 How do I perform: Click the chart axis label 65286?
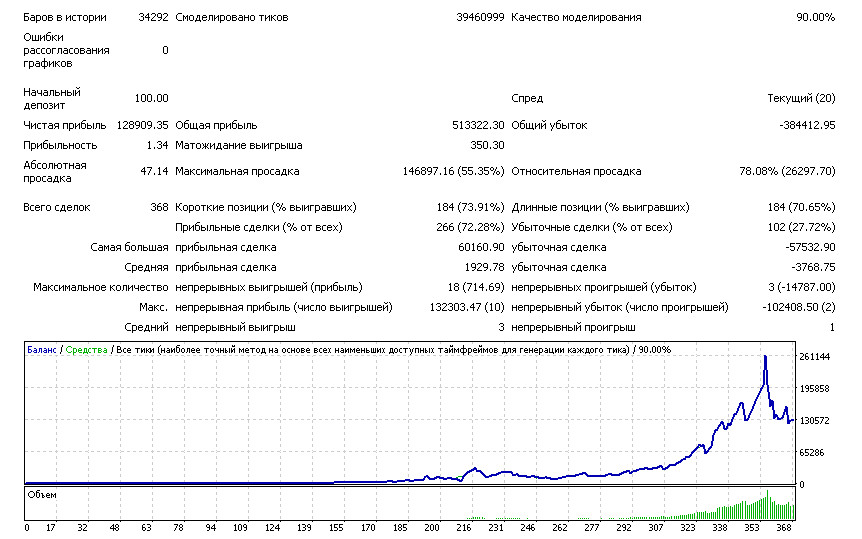[811, 453]
